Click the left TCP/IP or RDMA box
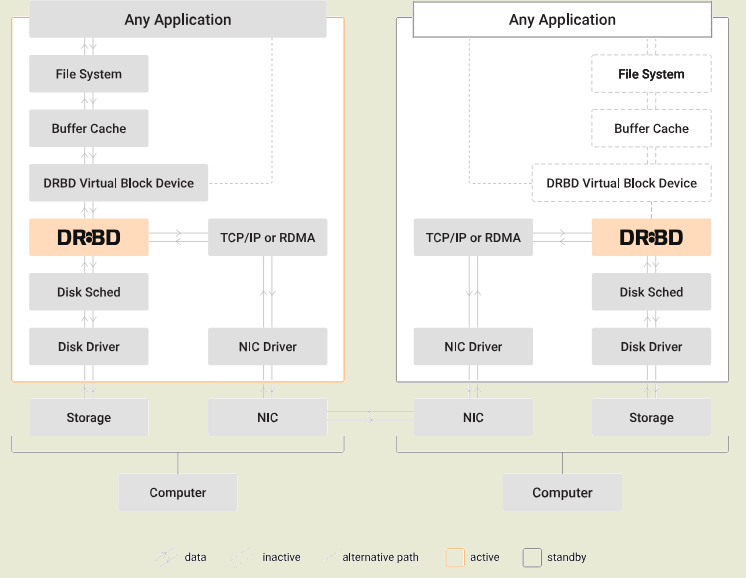 tap(267, 237)
